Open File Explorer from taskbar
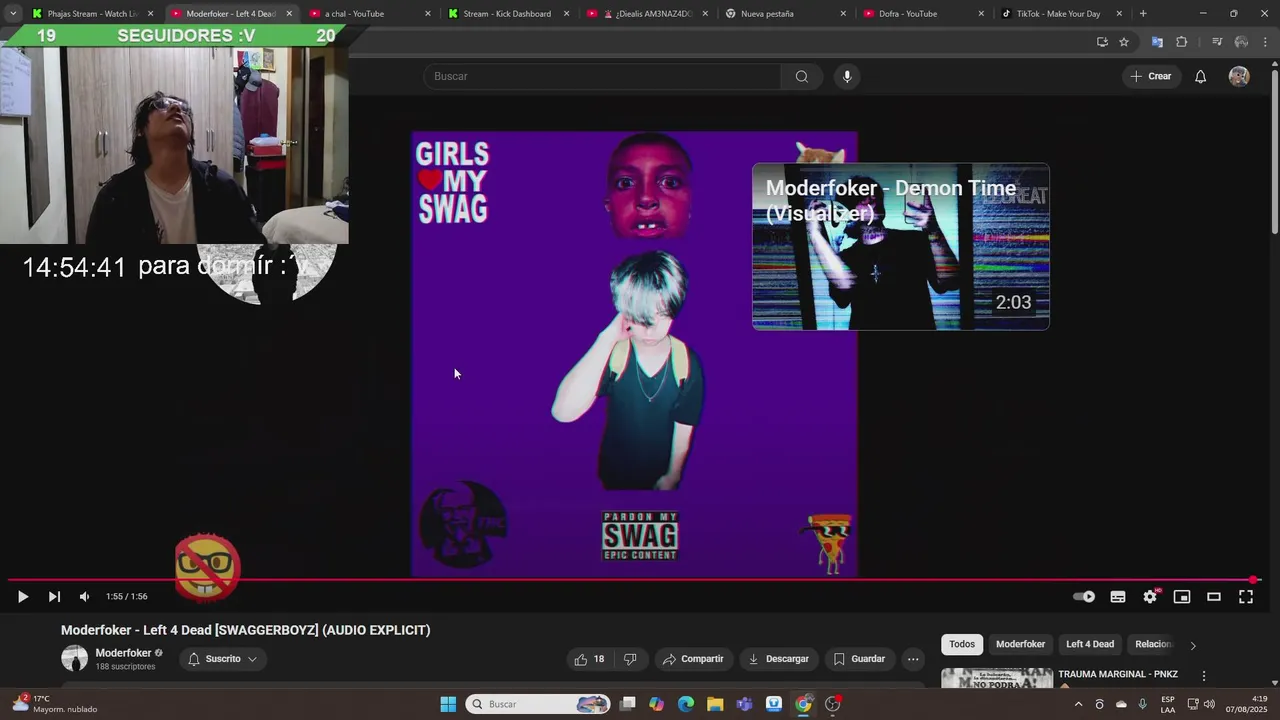This screenshot has height=720, width=1280. pos(715,704)
